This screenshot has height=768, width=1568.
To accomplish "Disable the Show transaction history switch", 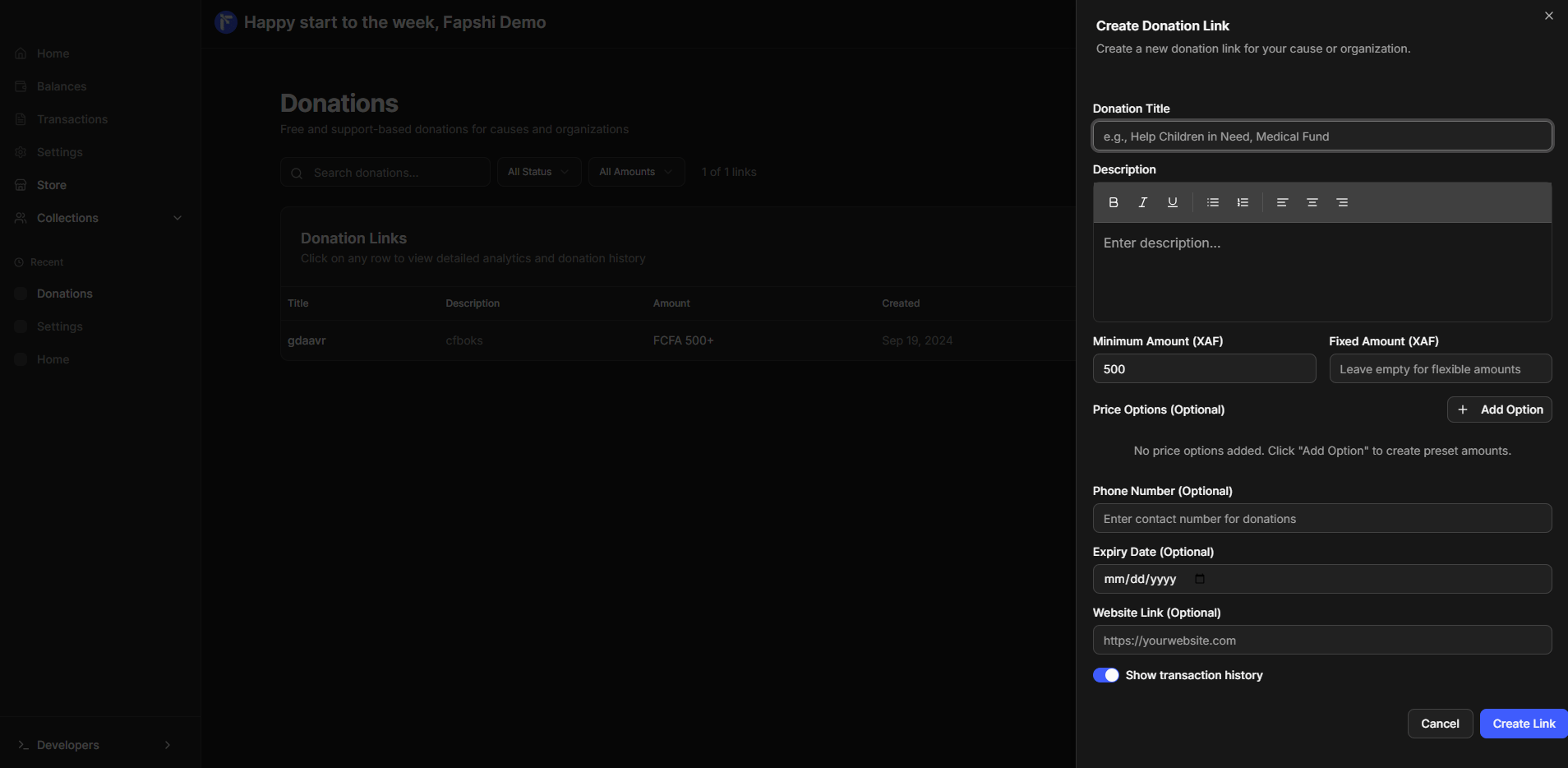I will point(1105,675).
